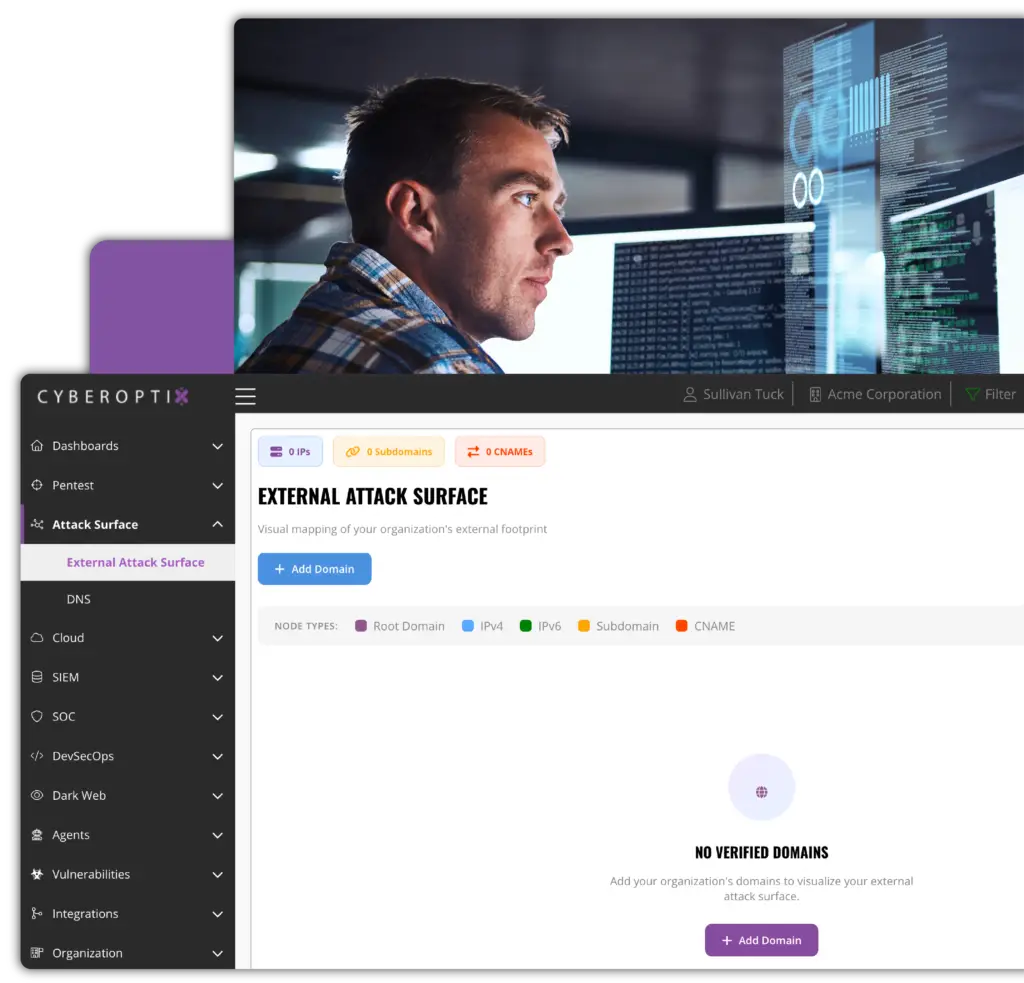Click the globe icon above No Verified Domains
This screenshot has width=1024, height=983.
pos(761,792)
